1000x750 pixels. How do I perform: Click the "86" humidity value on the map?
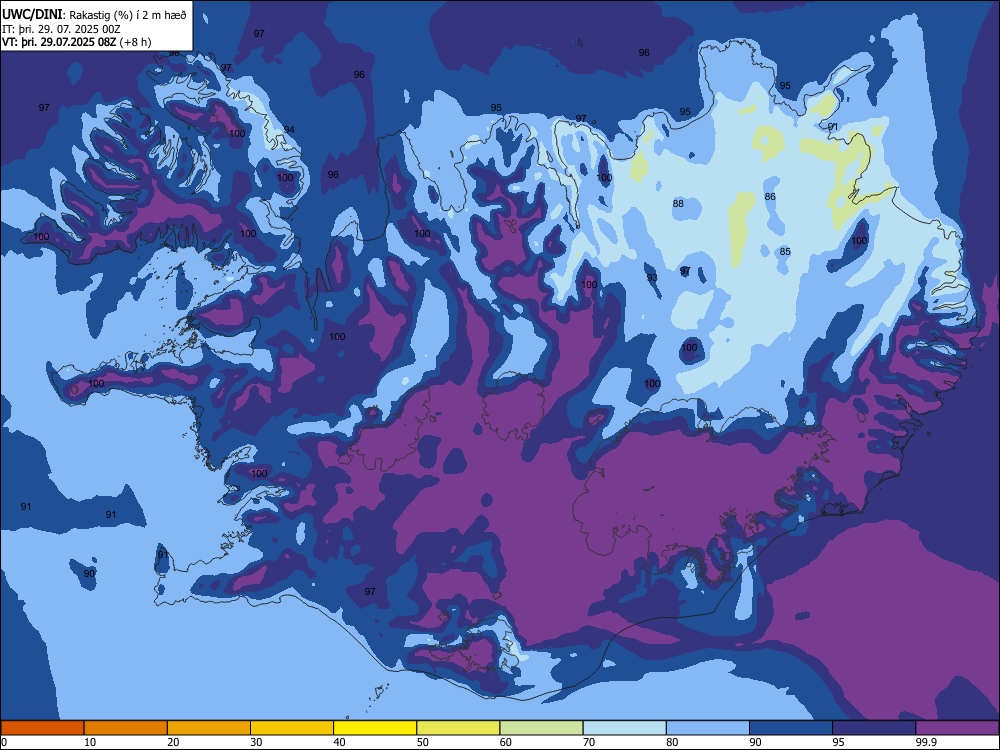pyautogui.click(x=770, y=196)
